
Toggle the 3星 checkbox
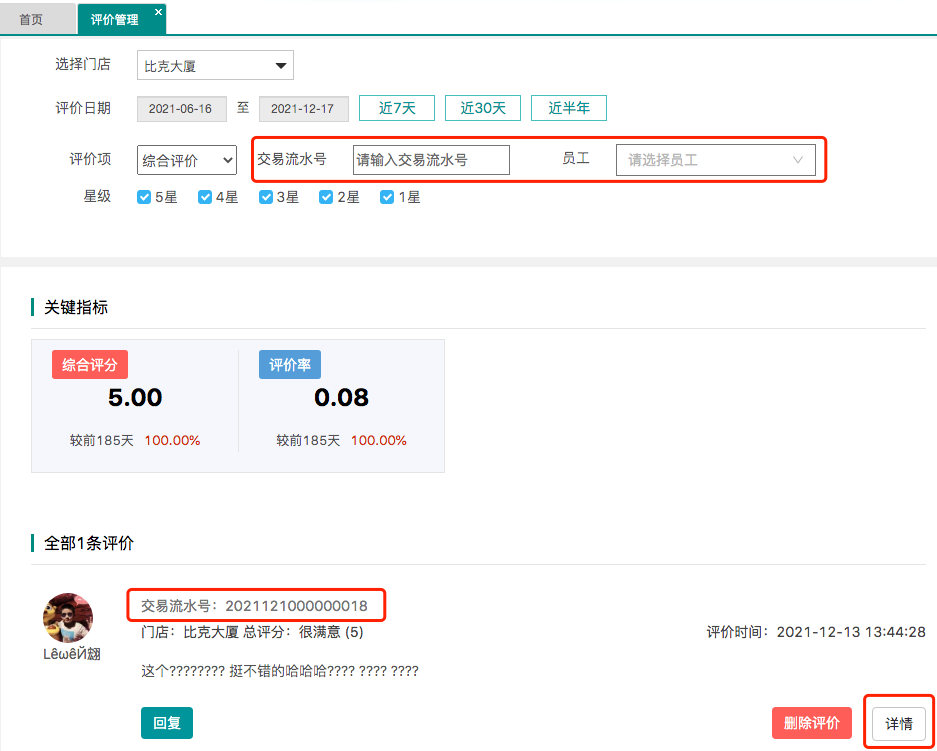pyautogui.click(x=266, y=197)
